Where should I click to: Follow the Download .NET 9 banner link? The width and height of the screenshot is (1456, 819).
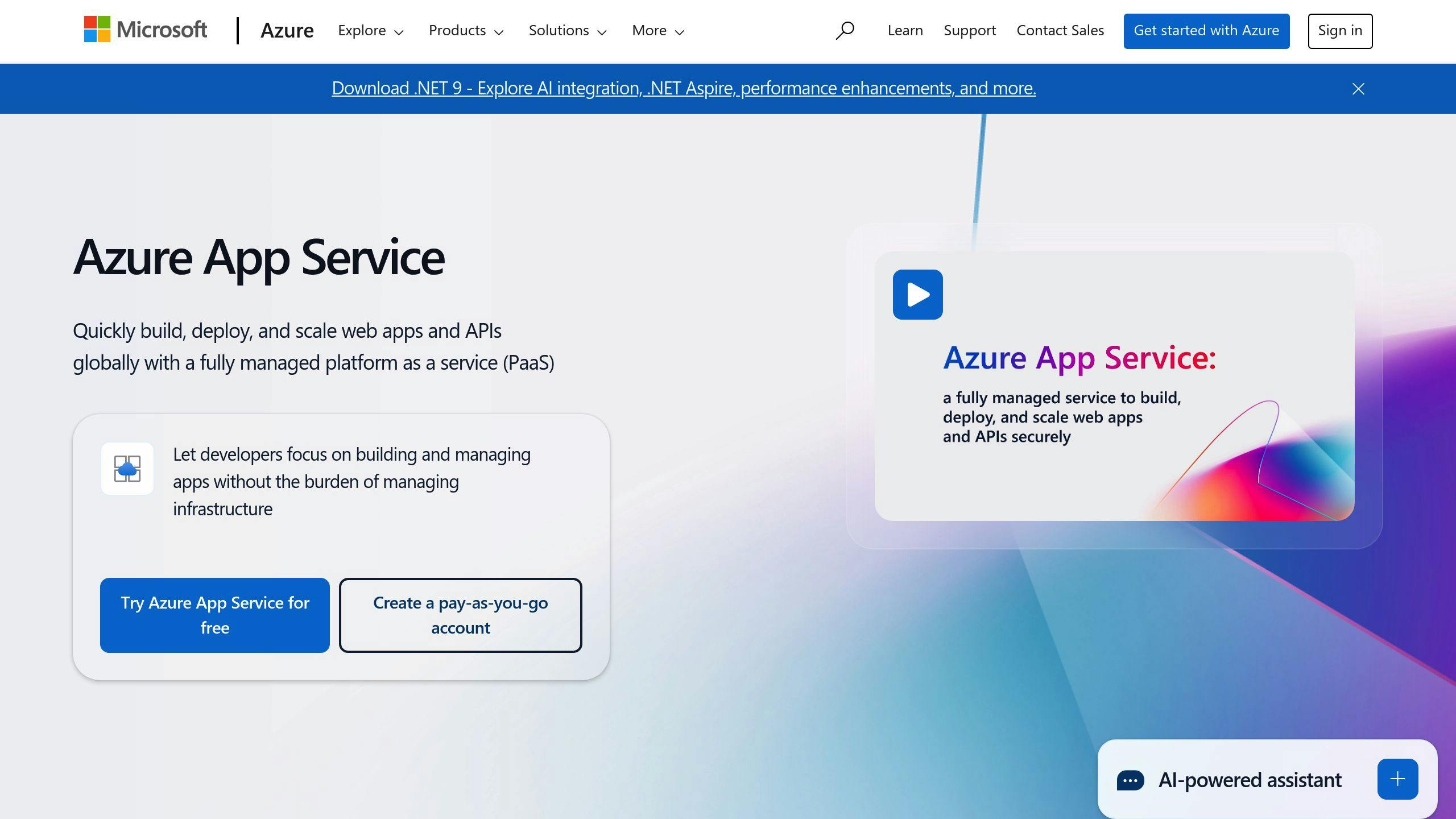point(684,88)
